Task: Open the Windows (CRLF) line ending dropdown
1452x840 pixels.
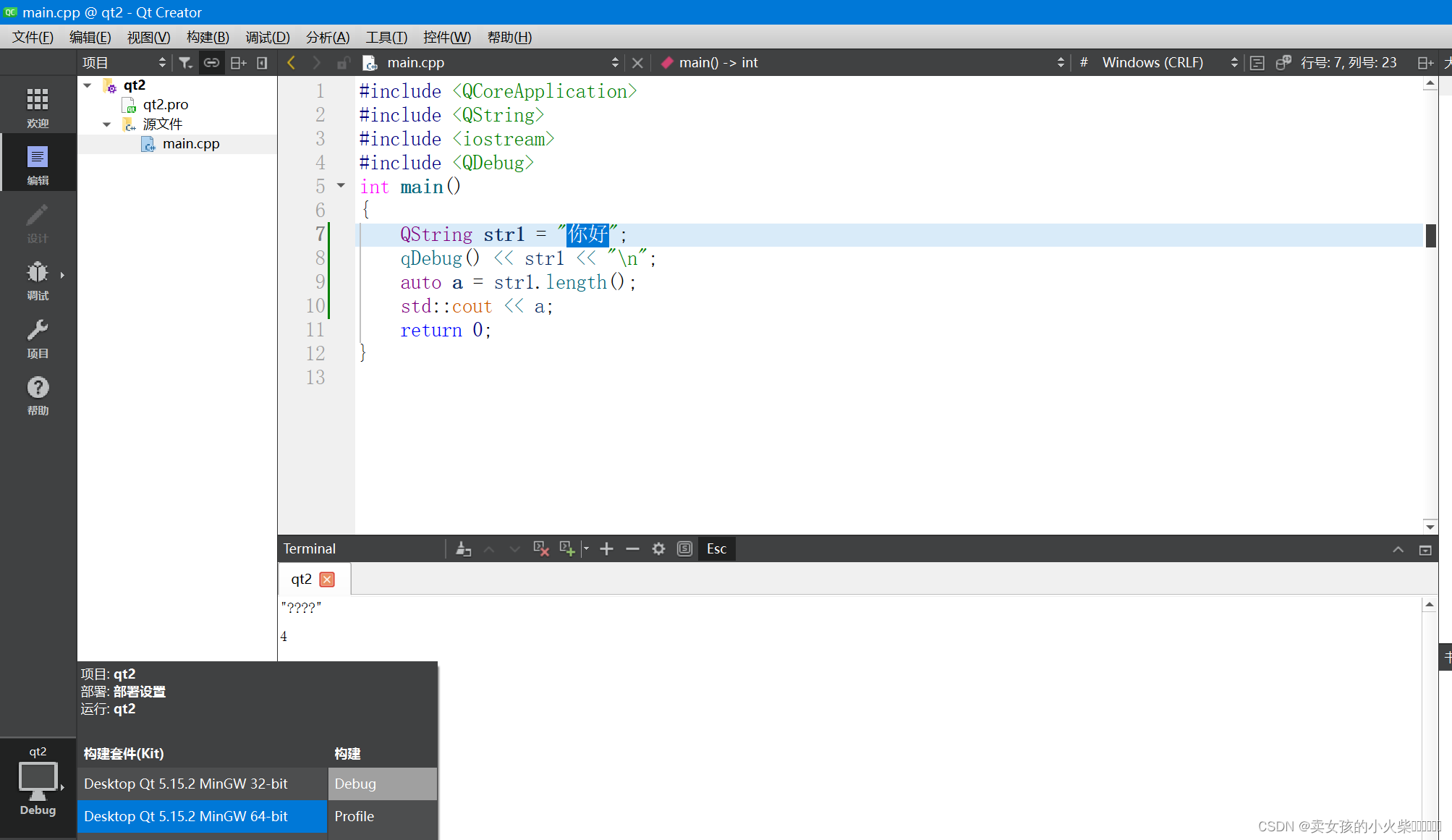Action: point(1168,63)
